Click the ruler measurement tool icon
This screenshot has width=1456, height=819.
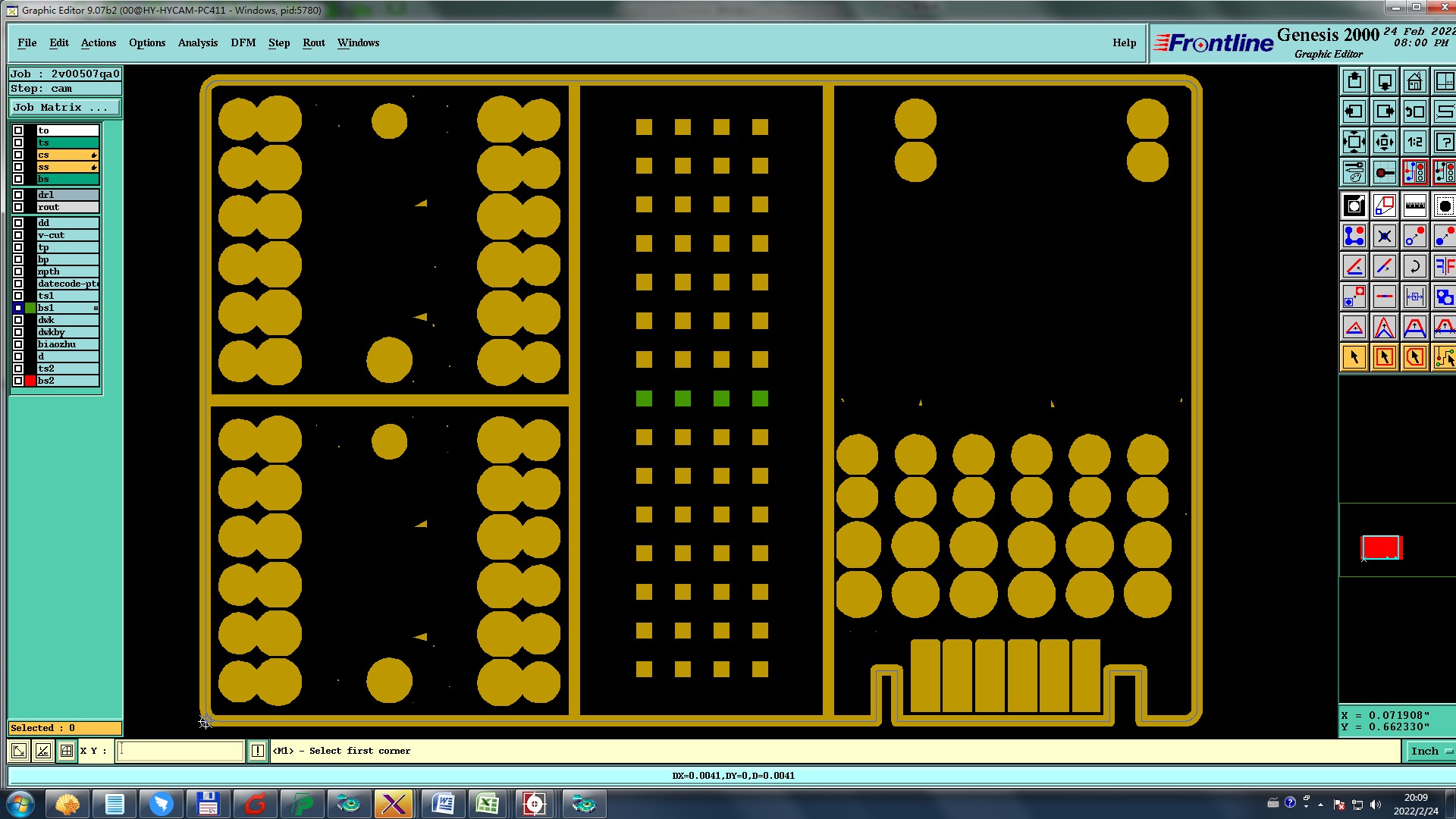click(1414, 206)
